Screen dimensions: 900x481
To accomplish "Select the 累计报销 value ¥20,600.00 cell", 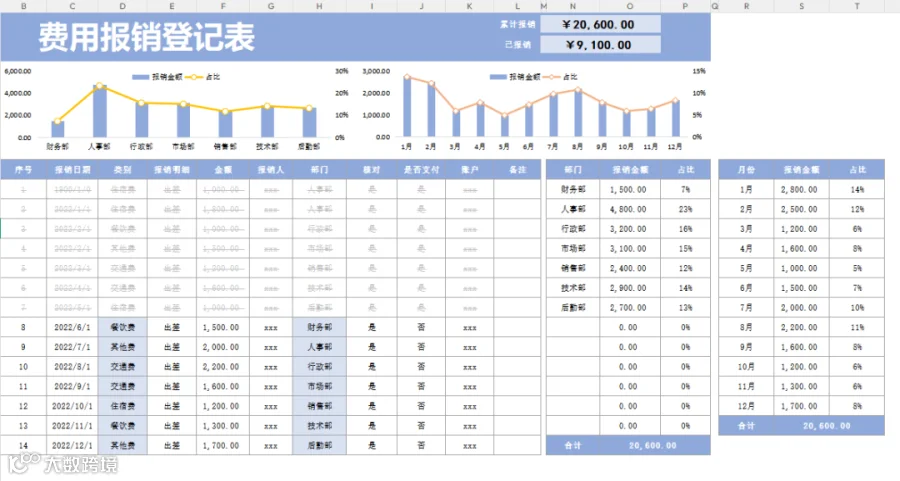I will point(600,24).
